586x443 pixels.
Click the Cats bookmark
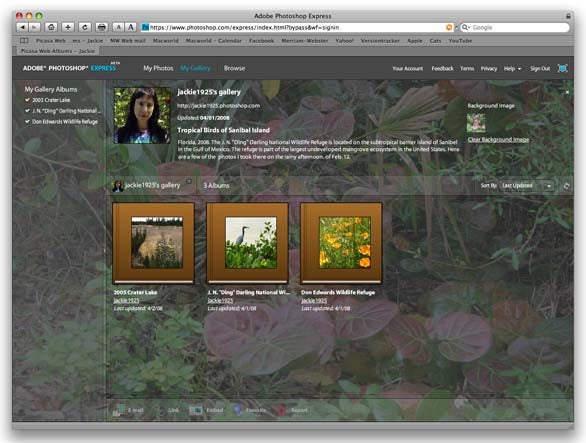[x=435, y=40]
